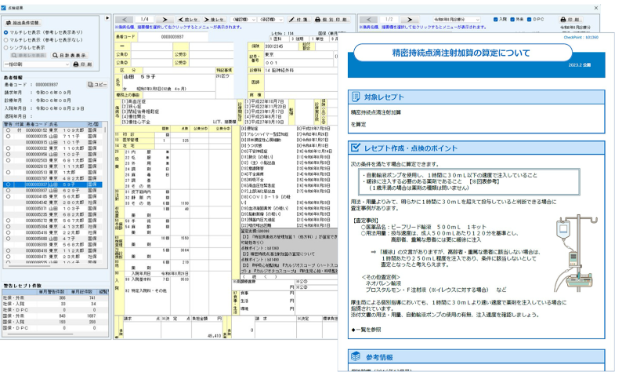This screenshot has height=376, width=618.
Task: Toggle the 外来 checkbox
Action: point(512,19)
